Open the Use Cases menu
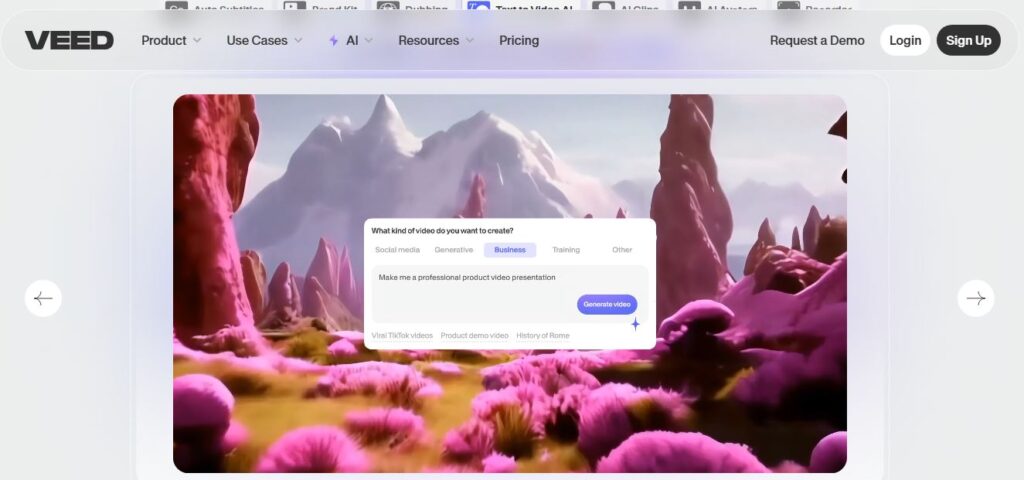Image resolution: width=1024 pixels, height=480 pixels. (257, 40)
